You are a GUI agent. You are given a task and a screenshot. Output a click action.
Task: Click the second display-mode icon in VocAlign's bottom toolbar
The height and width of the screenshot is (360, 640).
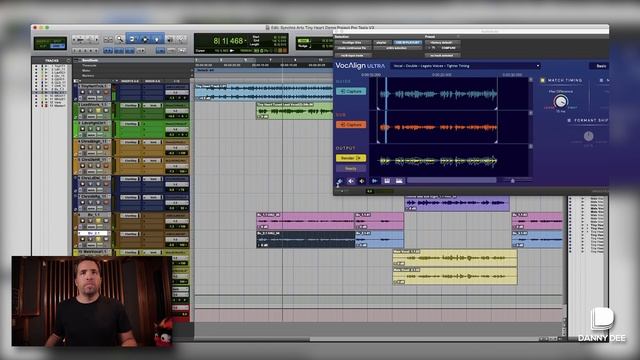pos(399,181)
